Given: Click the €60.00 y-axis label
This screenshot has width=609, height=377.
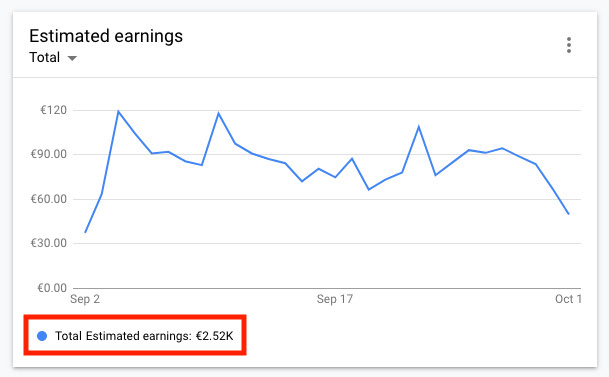Looking at the screenshot, I should 49,199.
